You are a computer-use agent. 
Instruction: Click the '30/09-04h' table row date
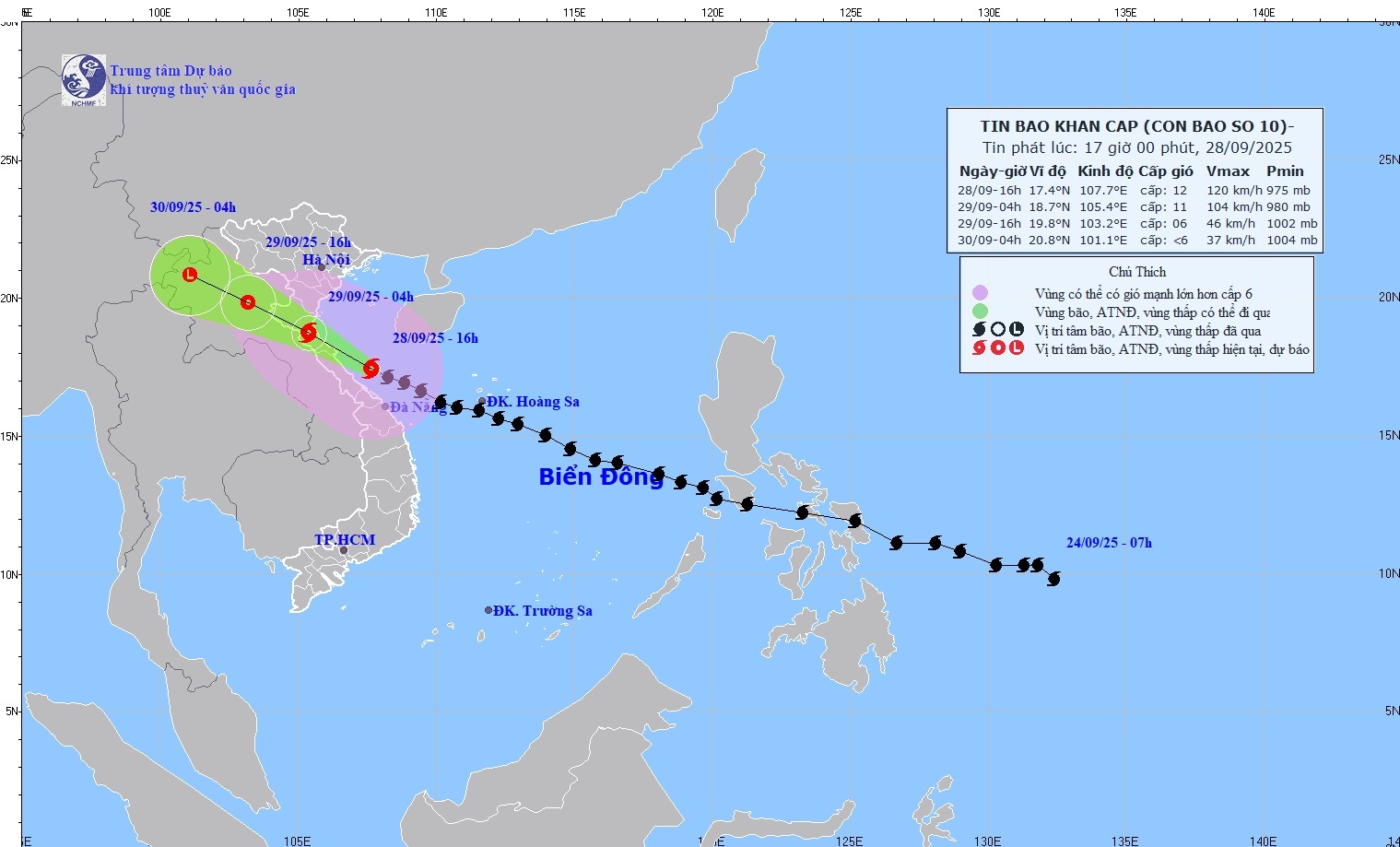click(989, 241)
